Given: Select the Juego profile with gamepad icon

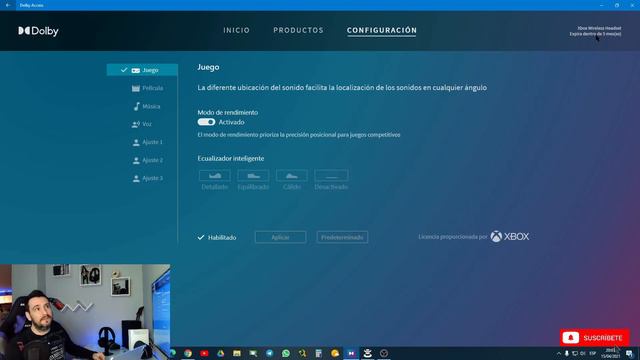Looking at the screenshot, I should [142, 70].
